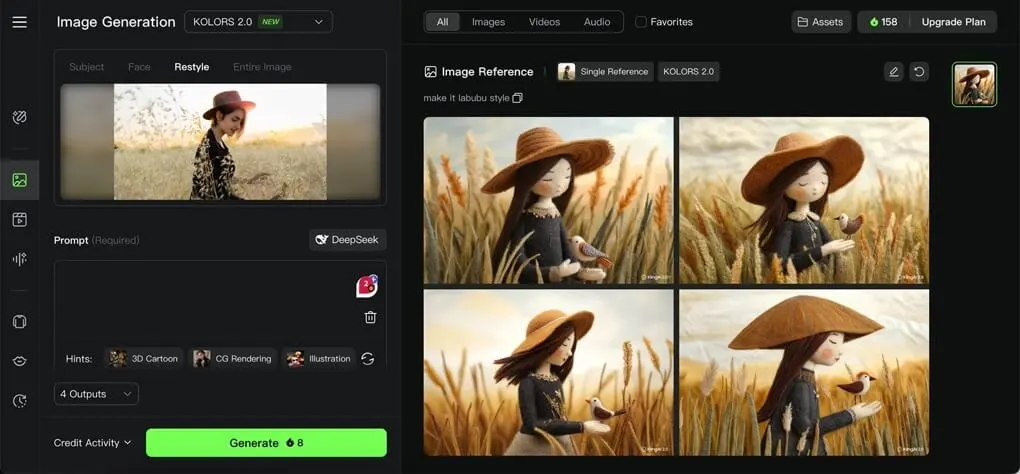Image resolution: width=1020 pixels, height=474 pixels.
Task: Select the 3D Cartoon hint
Action: 144,358
